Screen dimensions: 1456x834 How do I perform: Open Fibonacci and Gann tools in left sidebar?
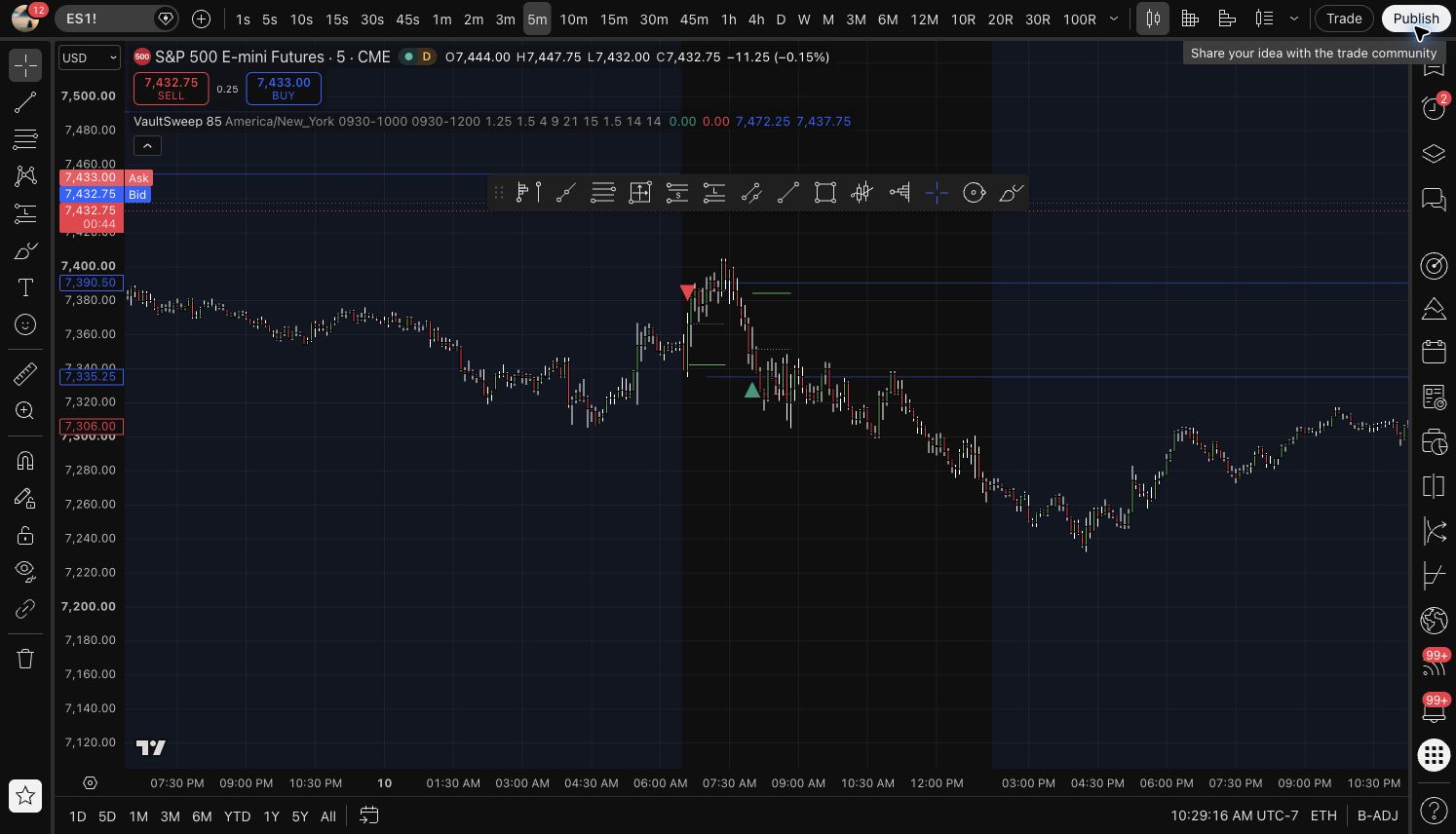(25, 139)
